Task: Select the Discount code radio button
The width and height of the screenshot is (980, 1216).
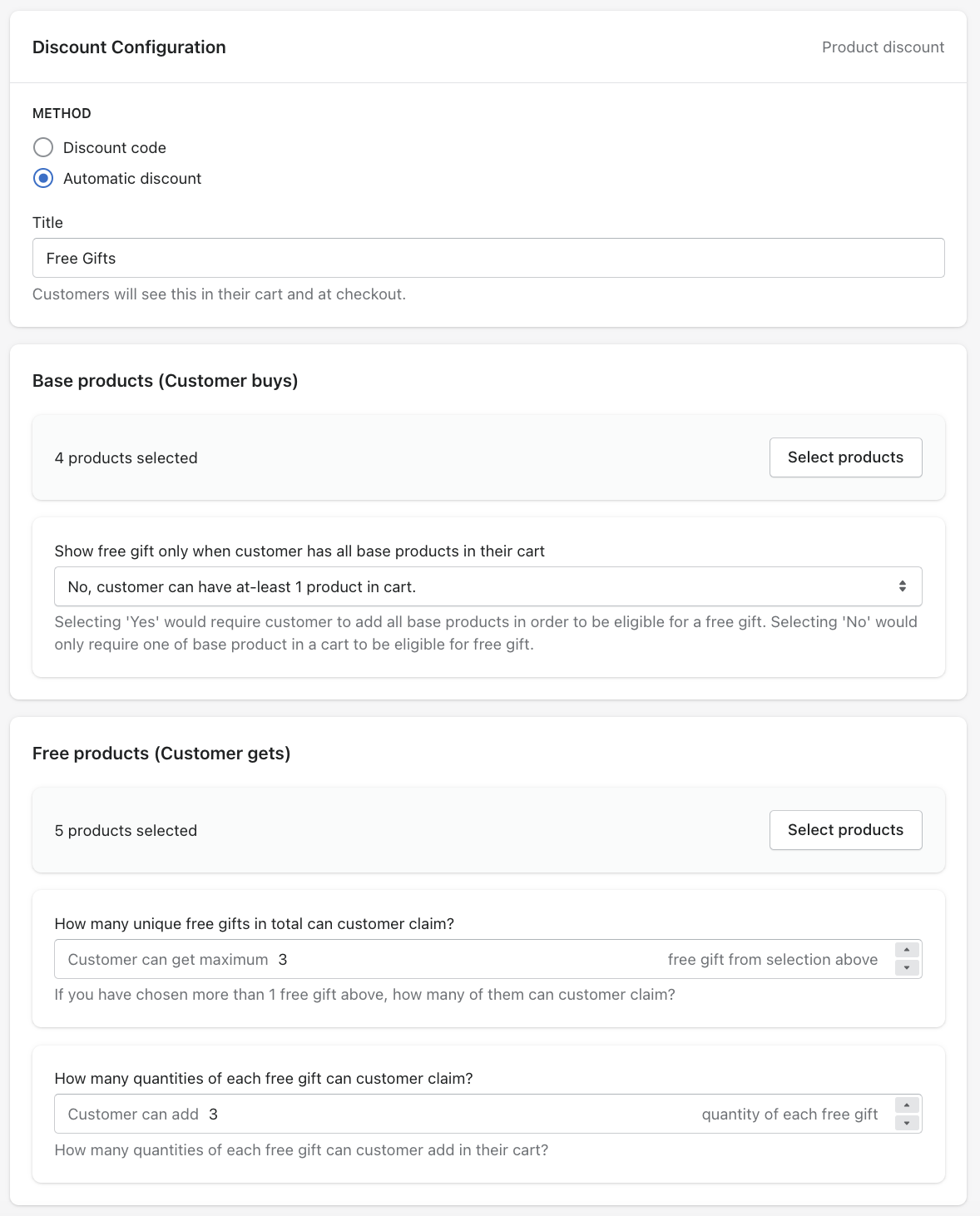Action: click(43, 148)
